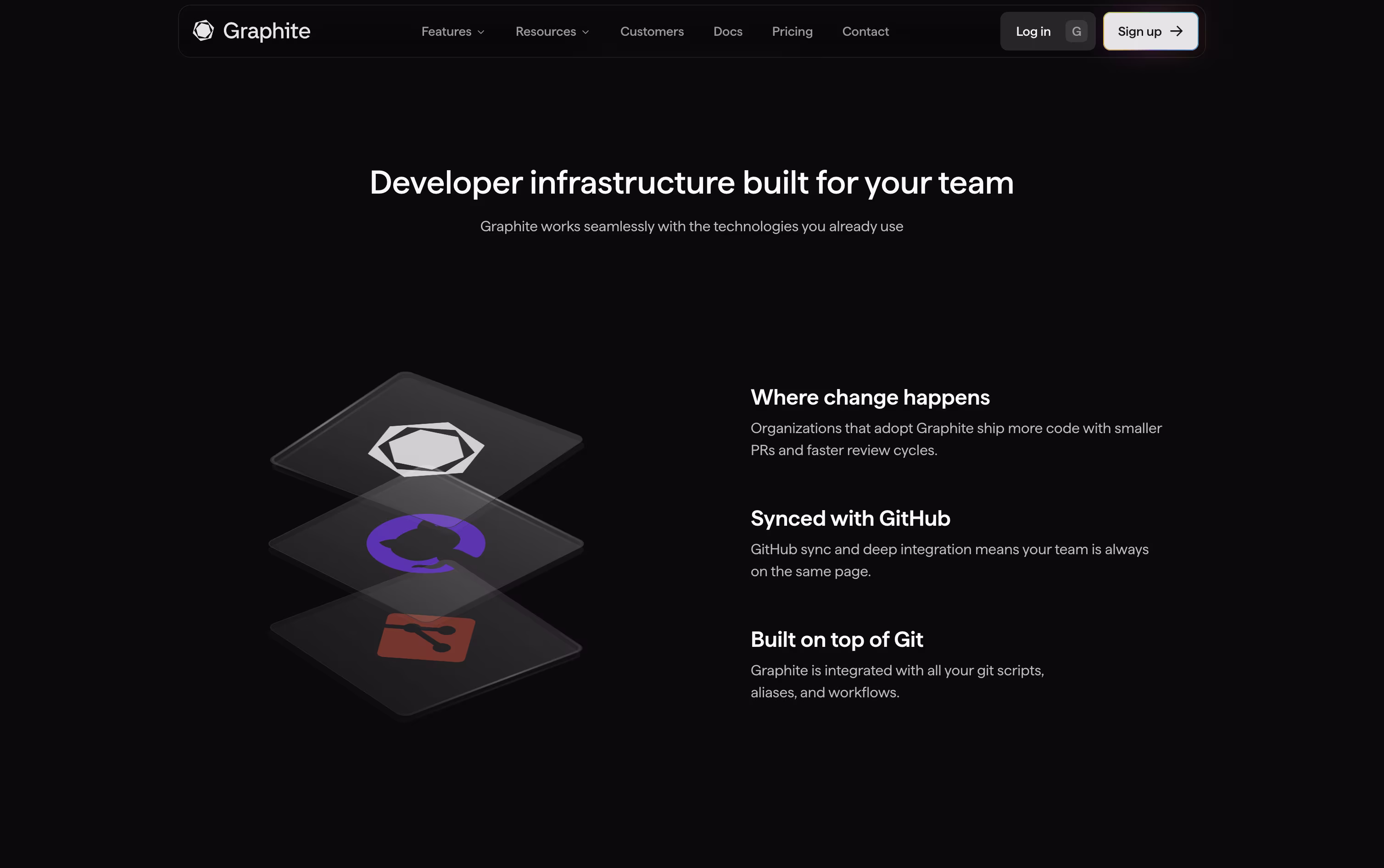This screenshot has height=868, width=1384.
Task: Click the 'Graphite works seamlessly' subtitle text
Action: [692, 227]
